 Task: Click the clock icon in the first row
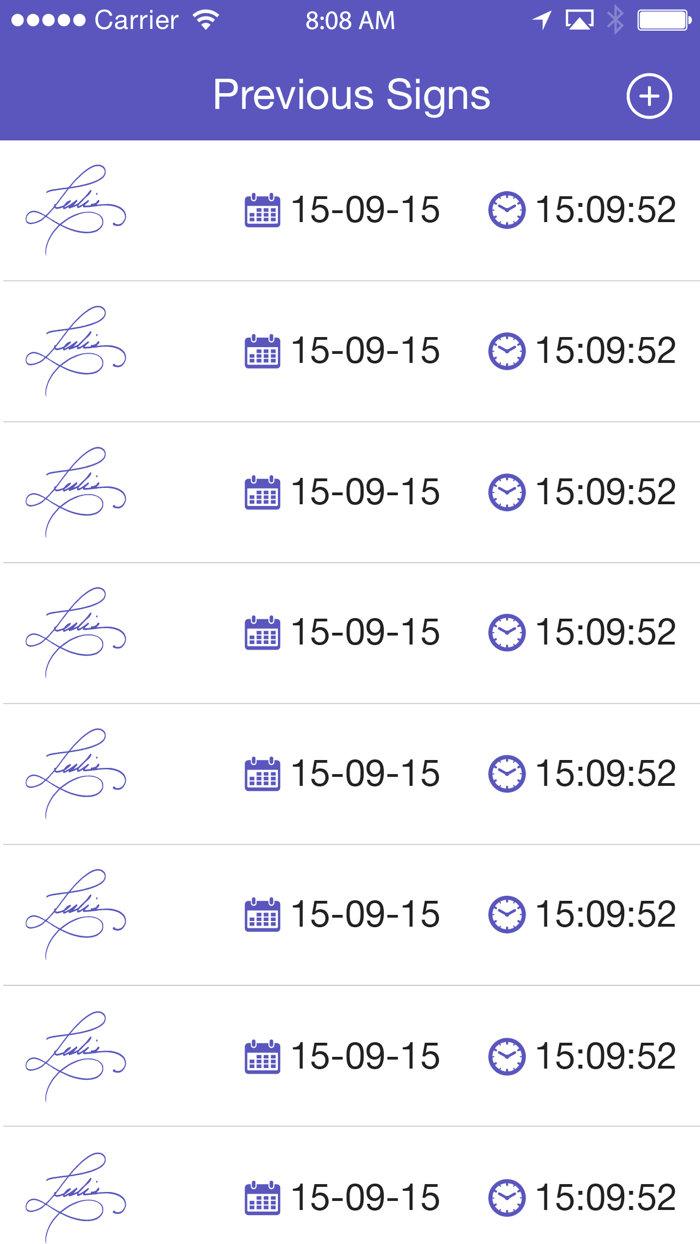coord(507,210)
